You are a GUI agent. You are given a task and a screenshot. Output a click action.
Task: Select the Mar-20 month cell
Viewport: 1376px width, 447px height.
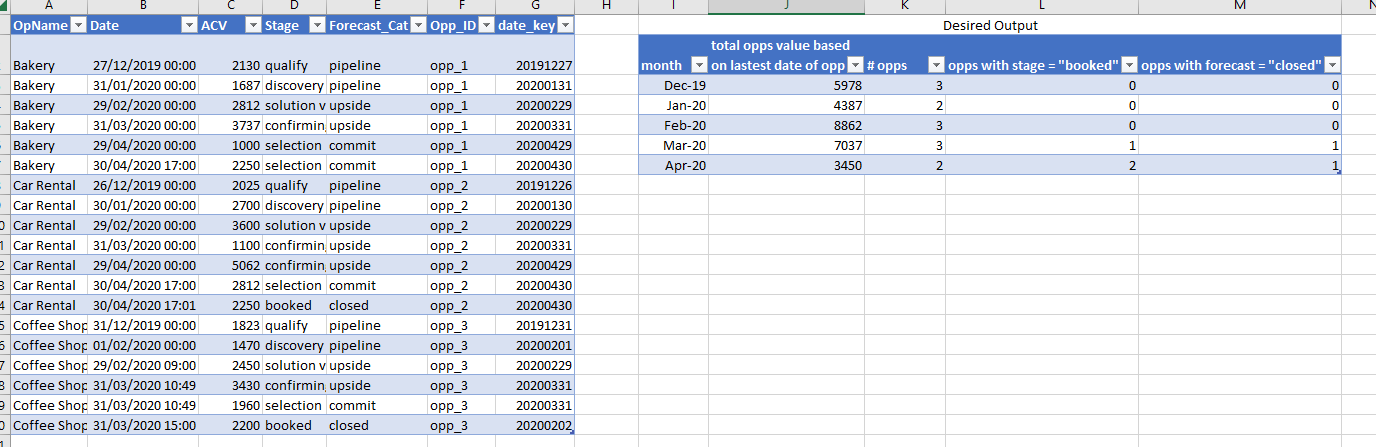click(674, 145)
